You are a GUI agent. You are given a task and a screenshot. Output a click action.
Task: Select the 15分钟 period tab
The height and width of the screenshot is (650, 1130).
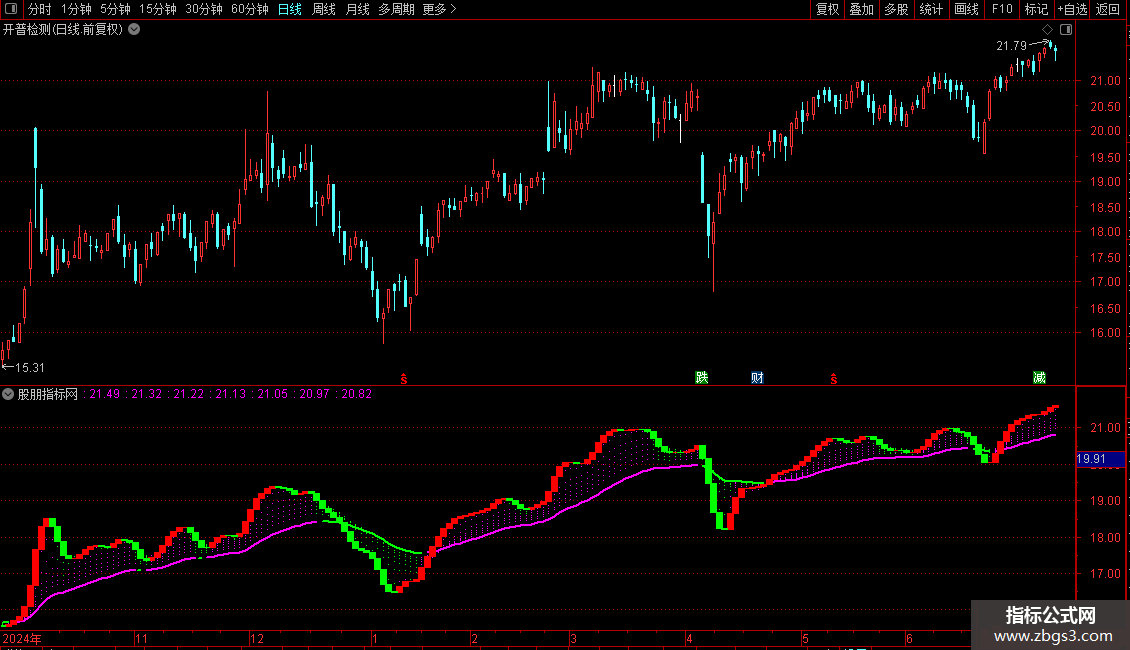coord(158,9)
